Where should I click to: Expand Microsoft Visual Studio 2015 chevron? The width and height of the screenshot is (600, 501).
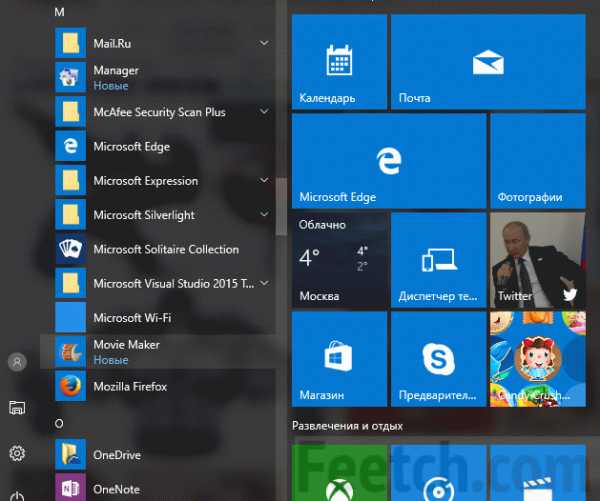pos(264,283)
